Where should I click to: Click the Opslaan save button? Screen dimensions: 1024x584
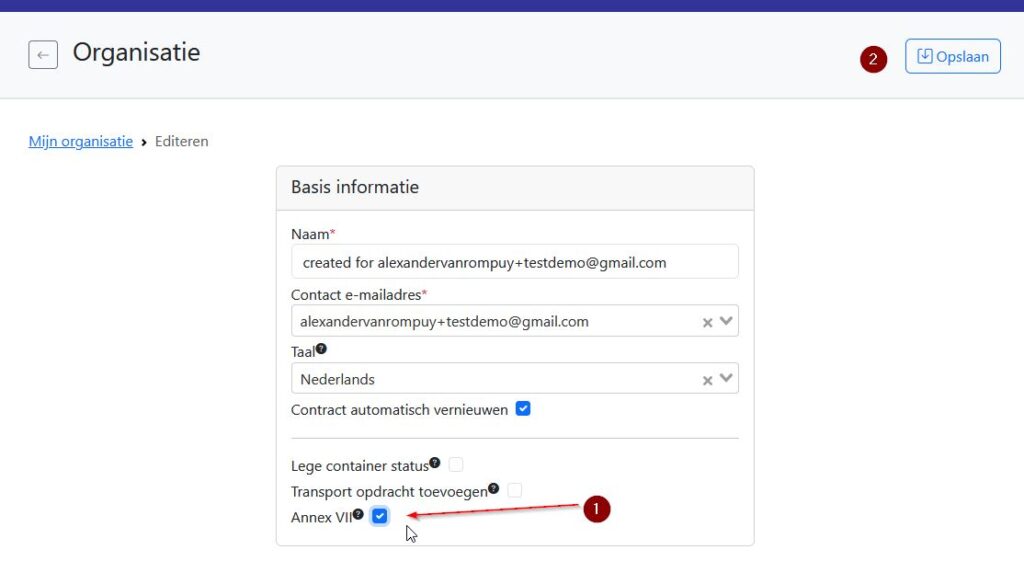coord(952,57)
